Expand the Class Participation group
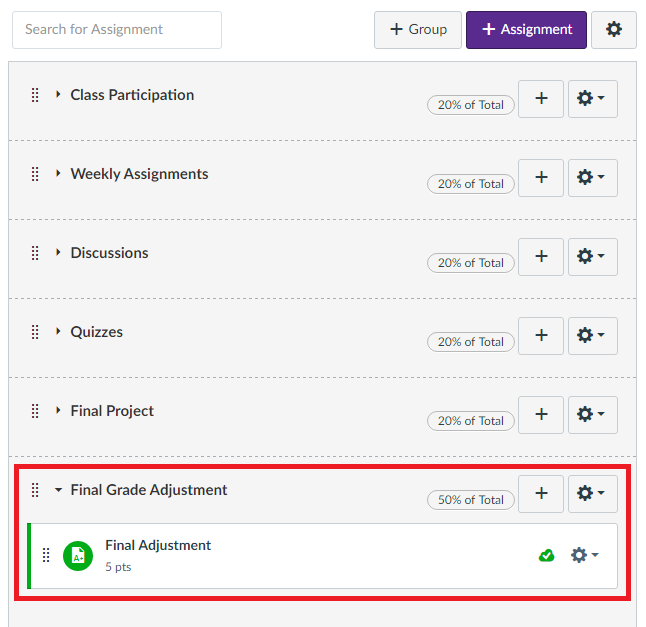Viewport: 646px width, 627px height. click(58, 95)
